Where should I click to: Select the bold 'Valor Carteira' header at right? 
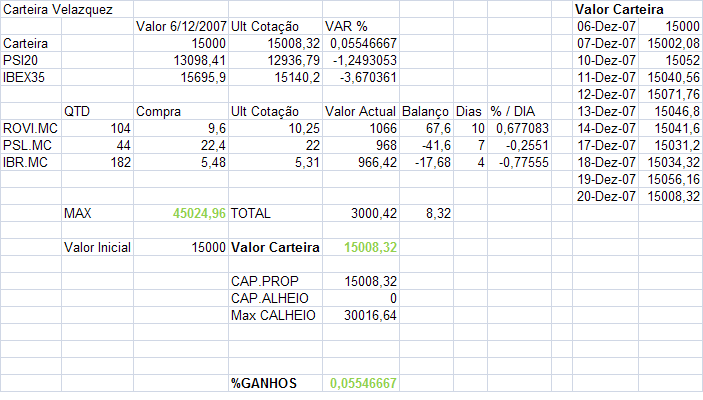pos(619,9)
